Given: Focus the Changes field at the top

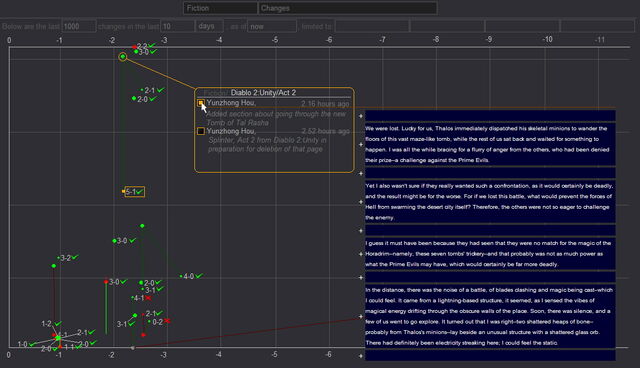Looking at the screenshot, I should 348,8.
